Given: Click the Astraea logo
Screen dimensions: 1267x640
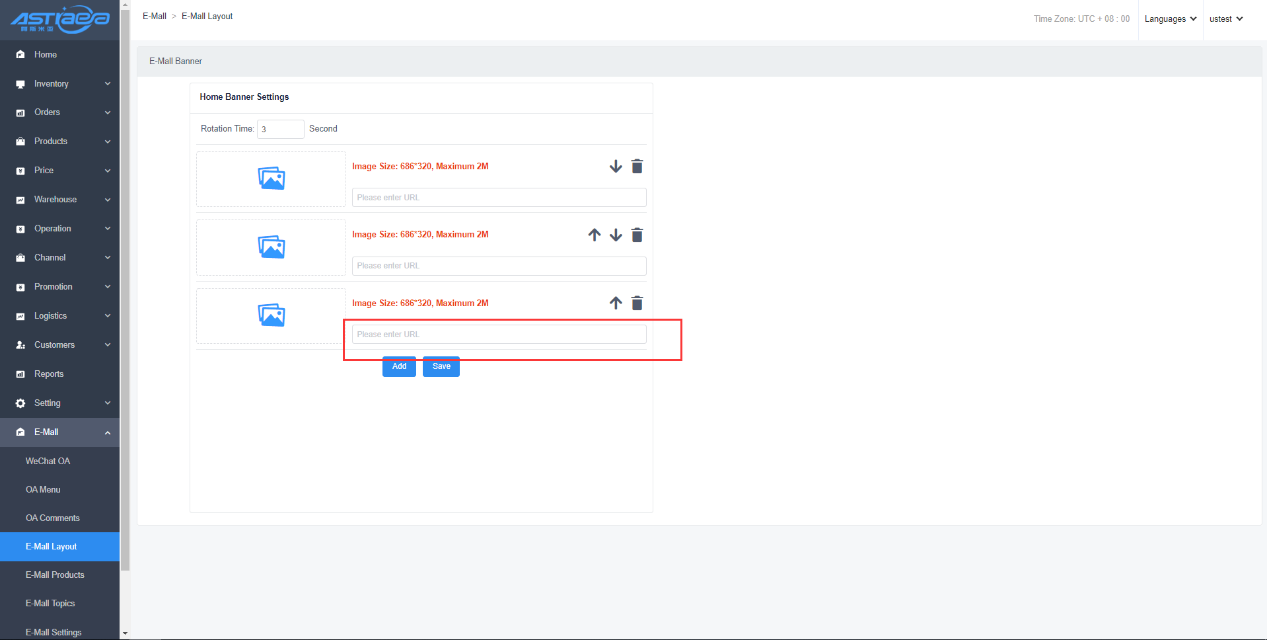Looking at the screenshot, I should (59, 20).
